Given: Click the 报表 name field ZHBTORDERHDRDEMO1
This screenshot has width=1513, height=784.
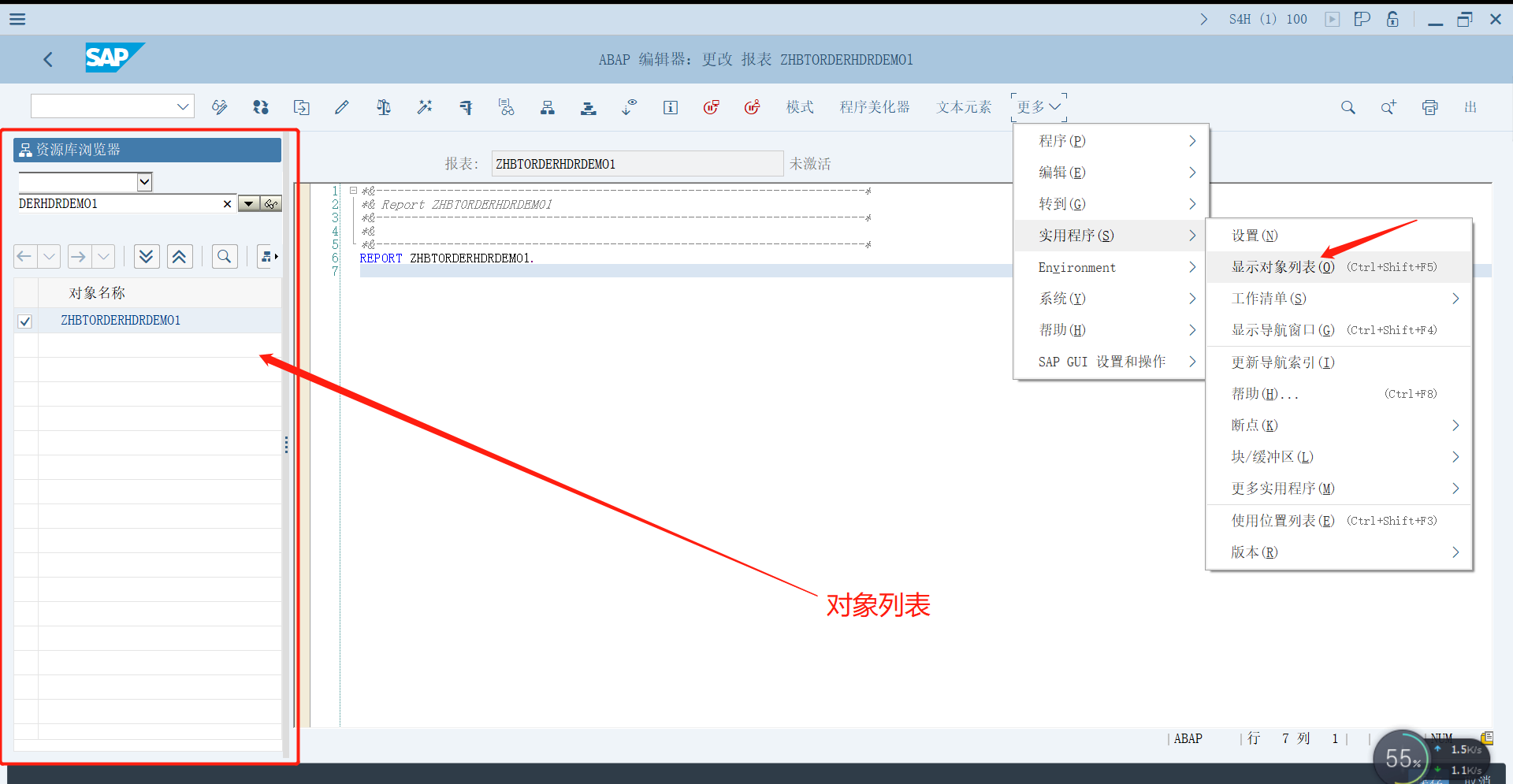Looking at the screenshot, I should [637, 164].
